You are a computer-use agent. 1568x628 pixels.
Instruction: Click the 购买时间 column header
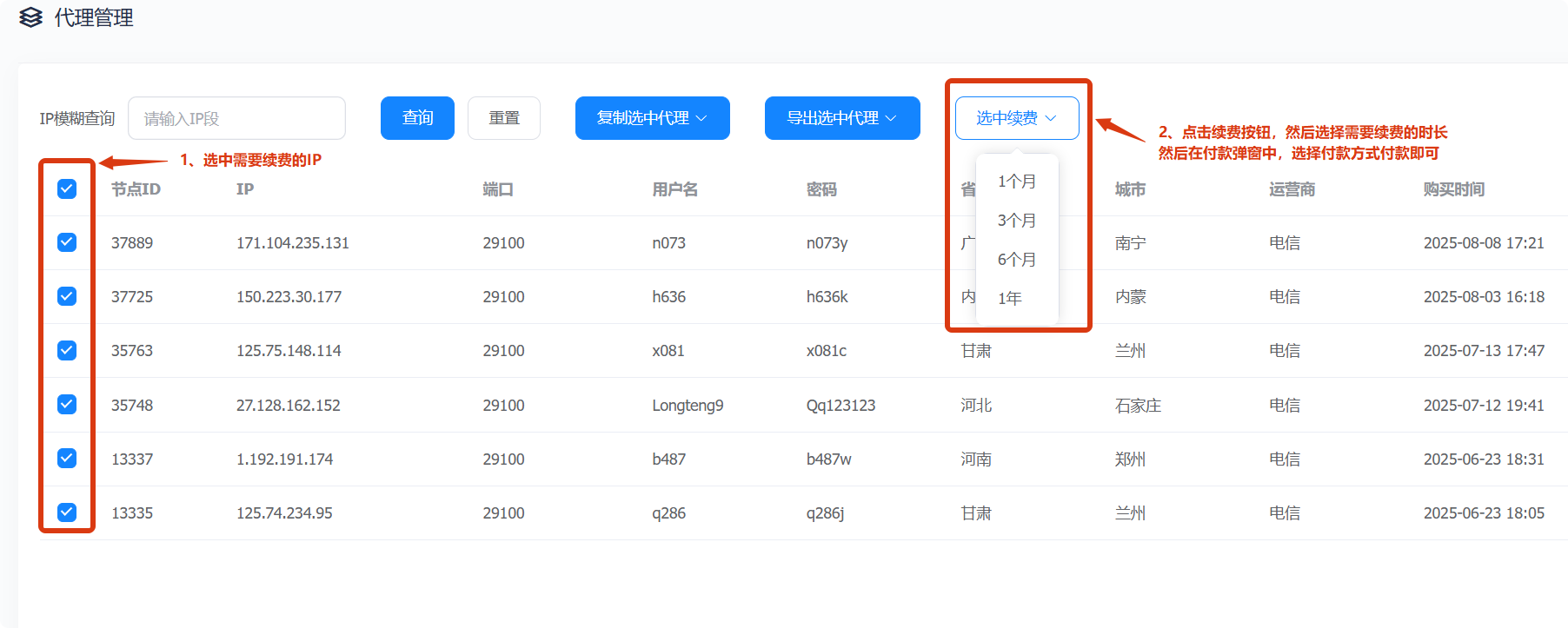point(1454,189)
